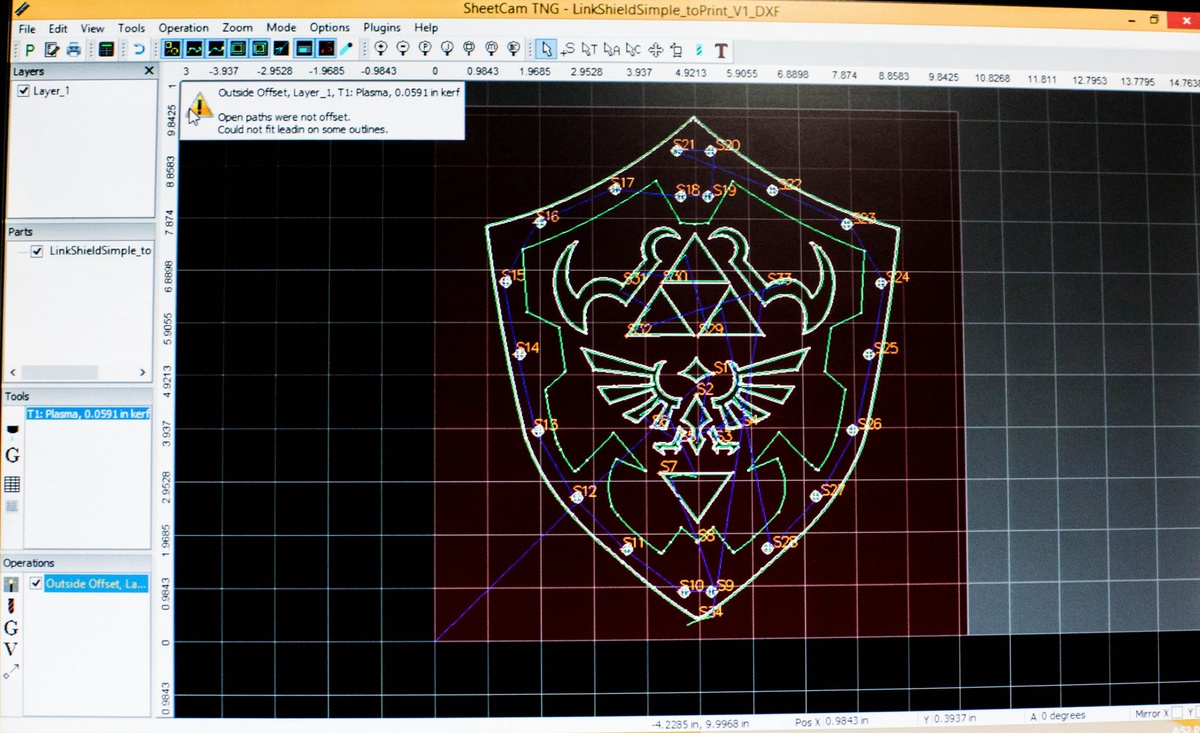This screenshot has height=733, width=1200.
Task: Open the Edit menu
Action: [x=58, y=28]
